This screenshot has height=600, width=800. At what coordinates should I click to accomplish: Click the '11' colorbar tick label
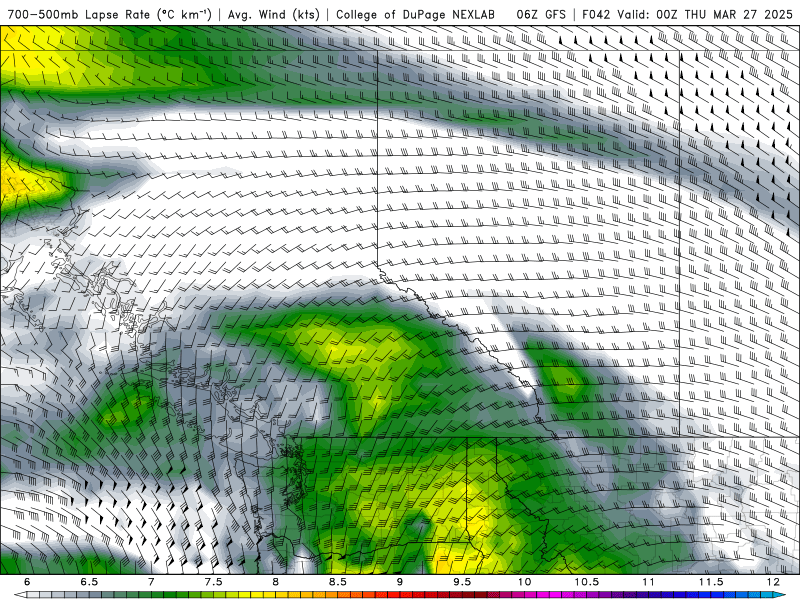(648, 582)
